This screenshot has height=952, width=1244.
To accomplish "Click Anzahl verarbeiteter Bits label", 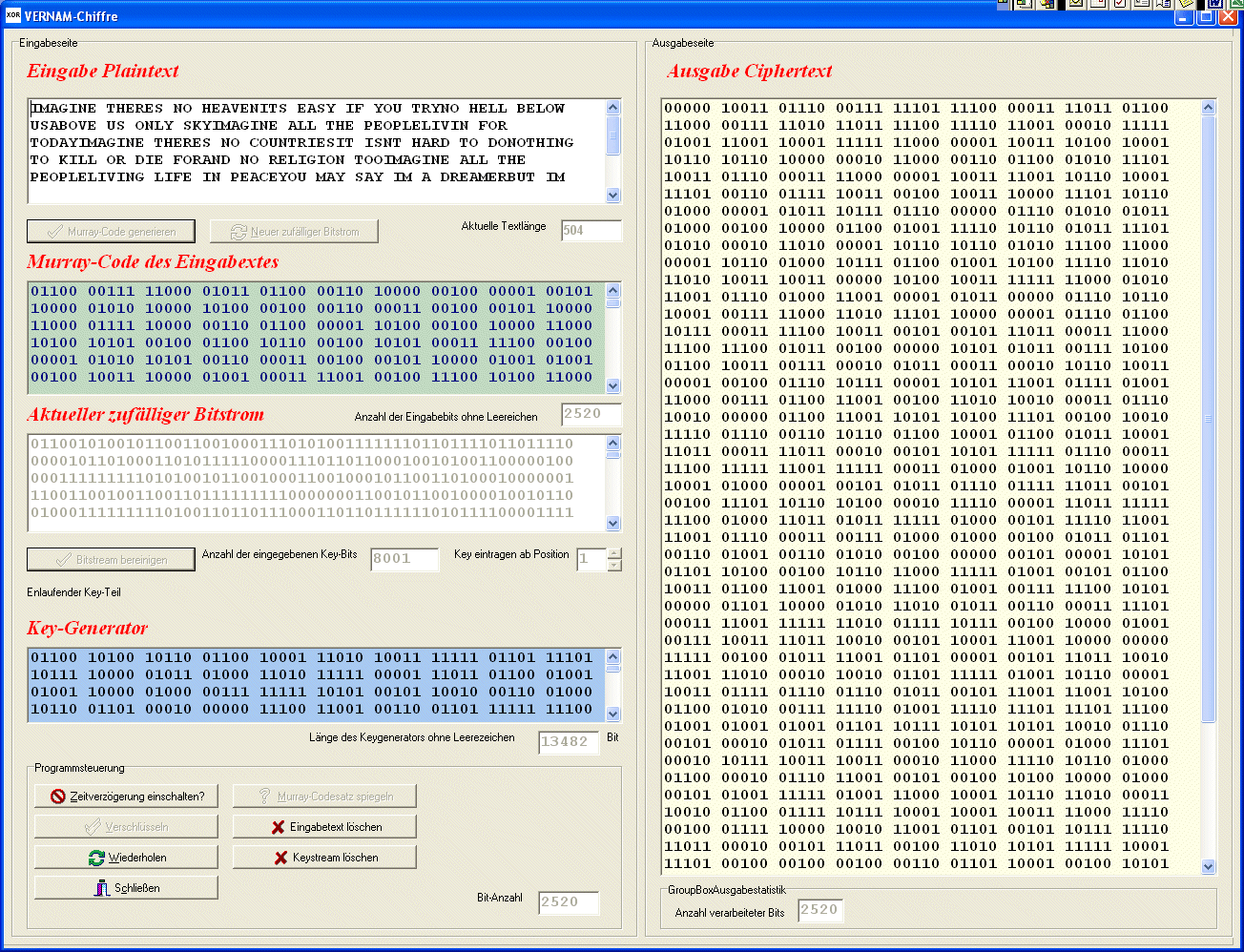I will 730,913.
